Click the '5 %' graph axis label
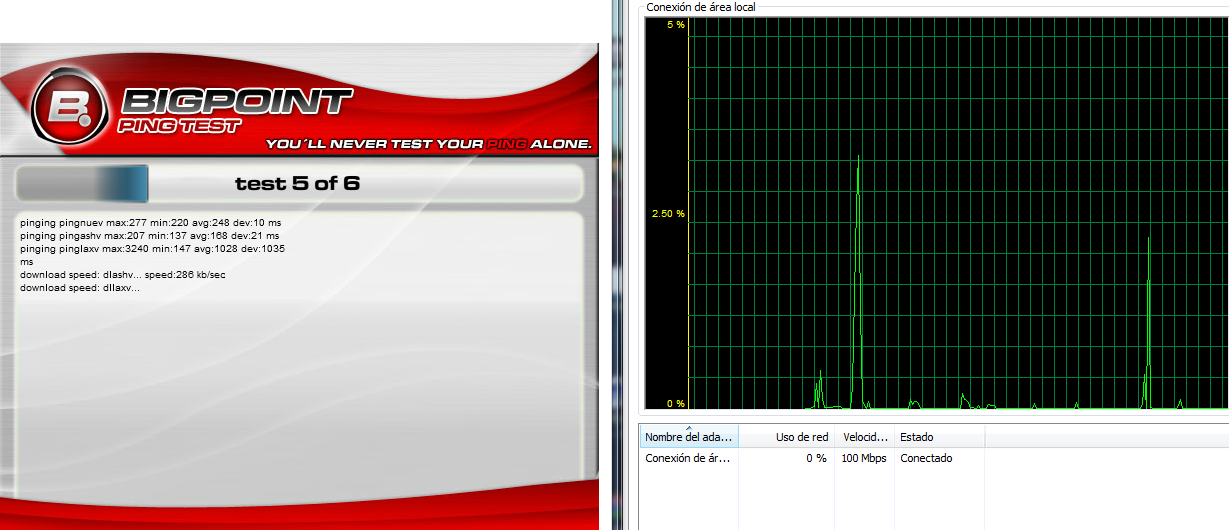This screenshot has width=1229, height=530. point(675,24)
